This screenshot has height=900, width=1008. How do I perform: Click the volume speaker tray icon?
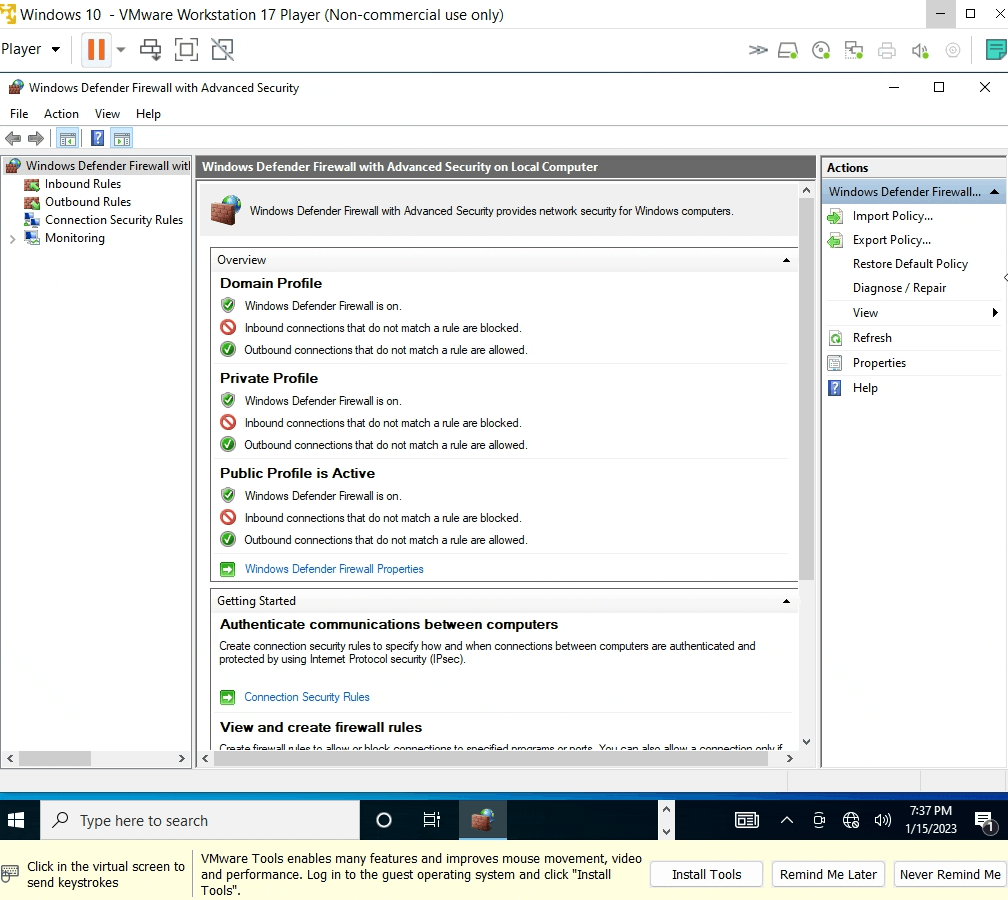883,820
